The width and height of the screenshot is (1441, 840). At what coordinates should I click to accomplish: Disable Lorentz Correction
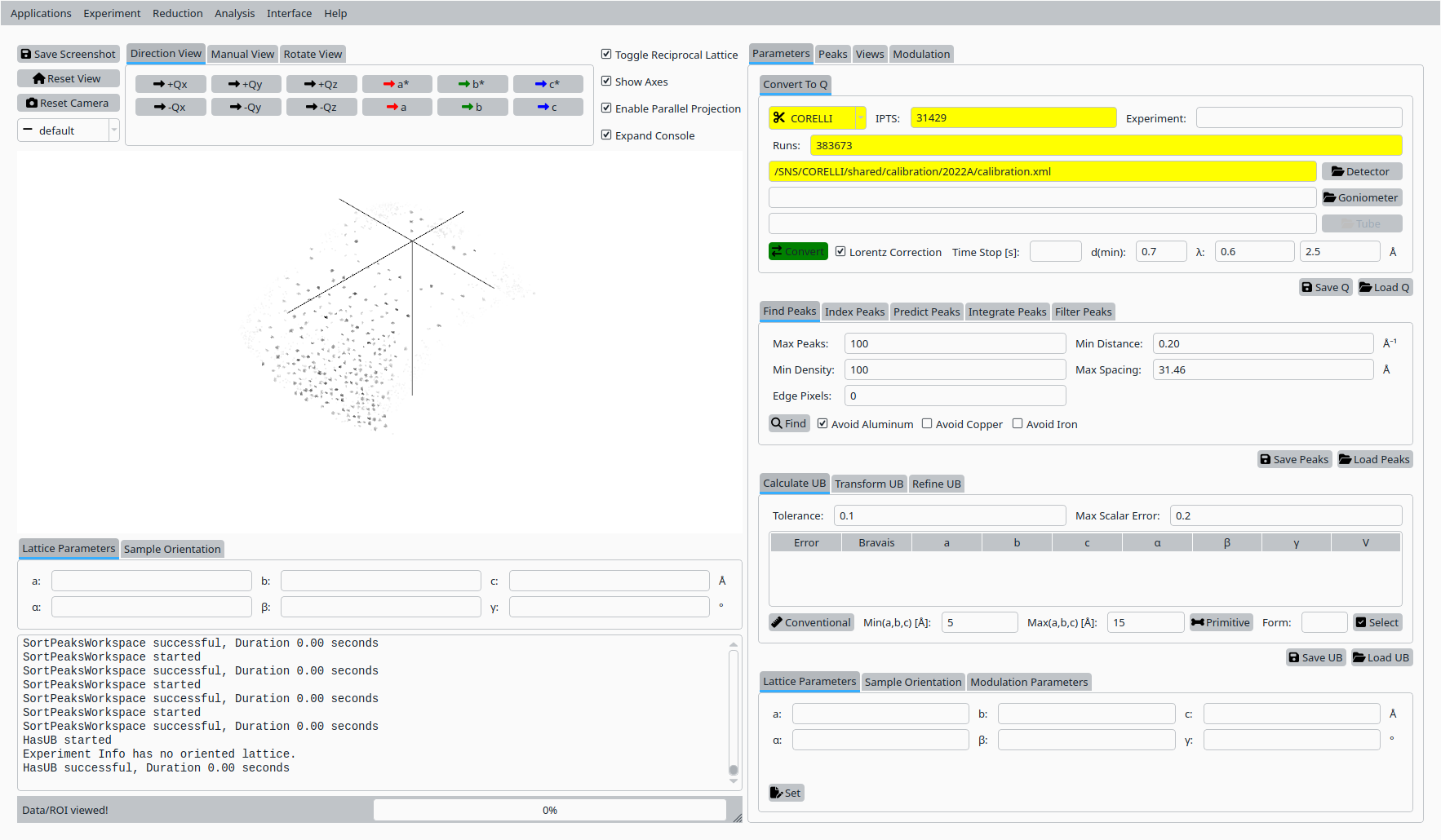pyautogui.click(x=840, y=252)
